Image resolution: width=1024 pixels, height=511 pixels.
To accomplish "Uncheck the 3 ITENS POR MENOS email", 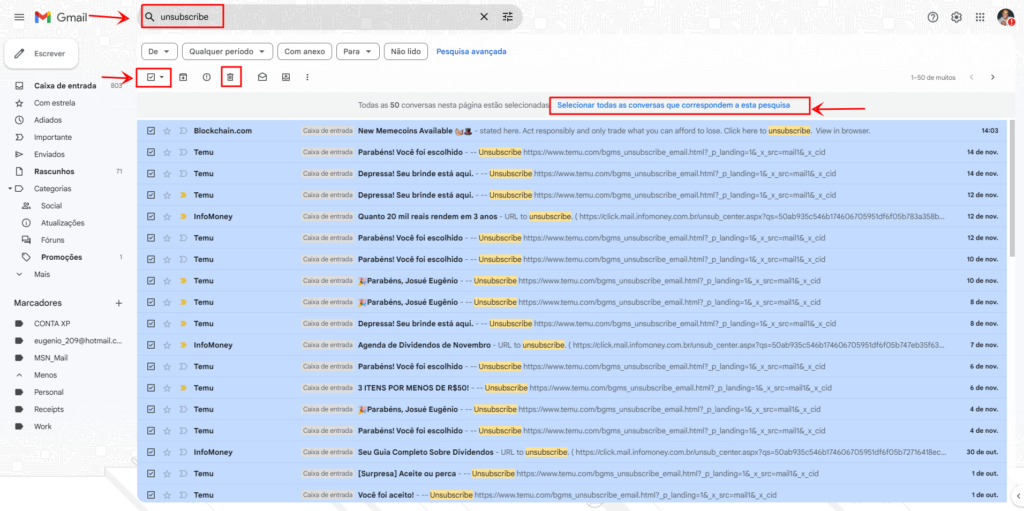I will (x=151, y=387).
